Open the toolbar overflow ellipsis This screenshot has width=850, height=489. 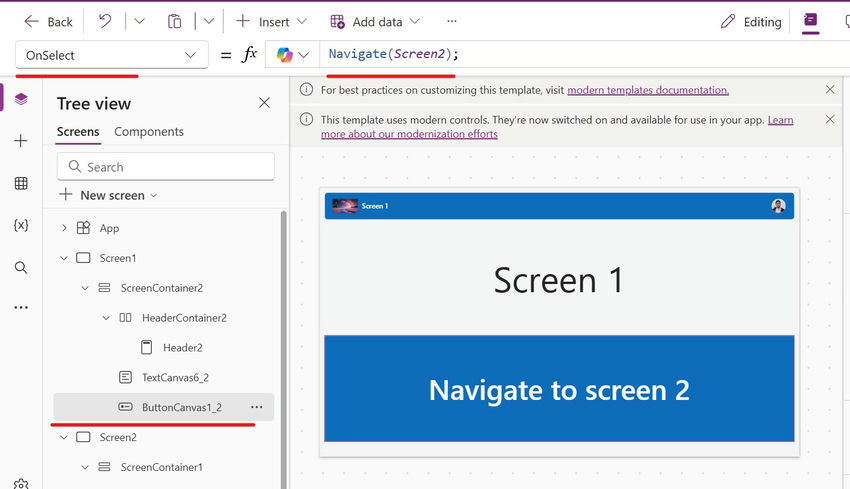coord(452,22)
